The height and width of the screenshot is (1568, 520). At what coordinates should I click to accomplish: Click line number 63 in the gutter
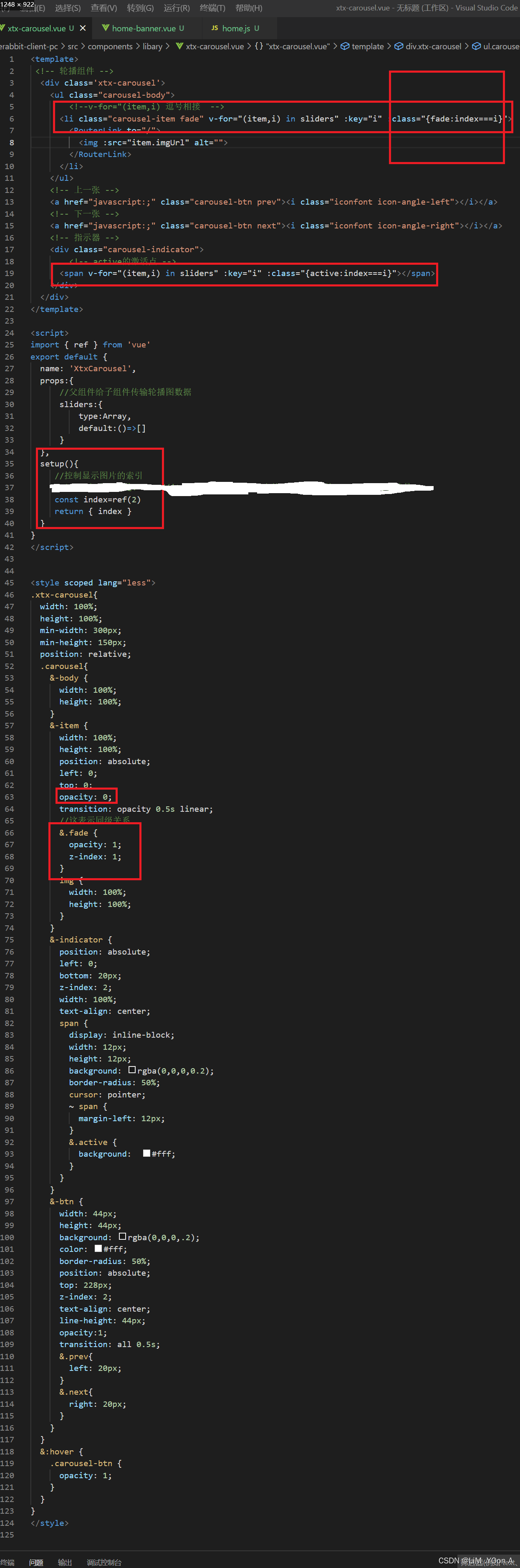click(9, 797)
